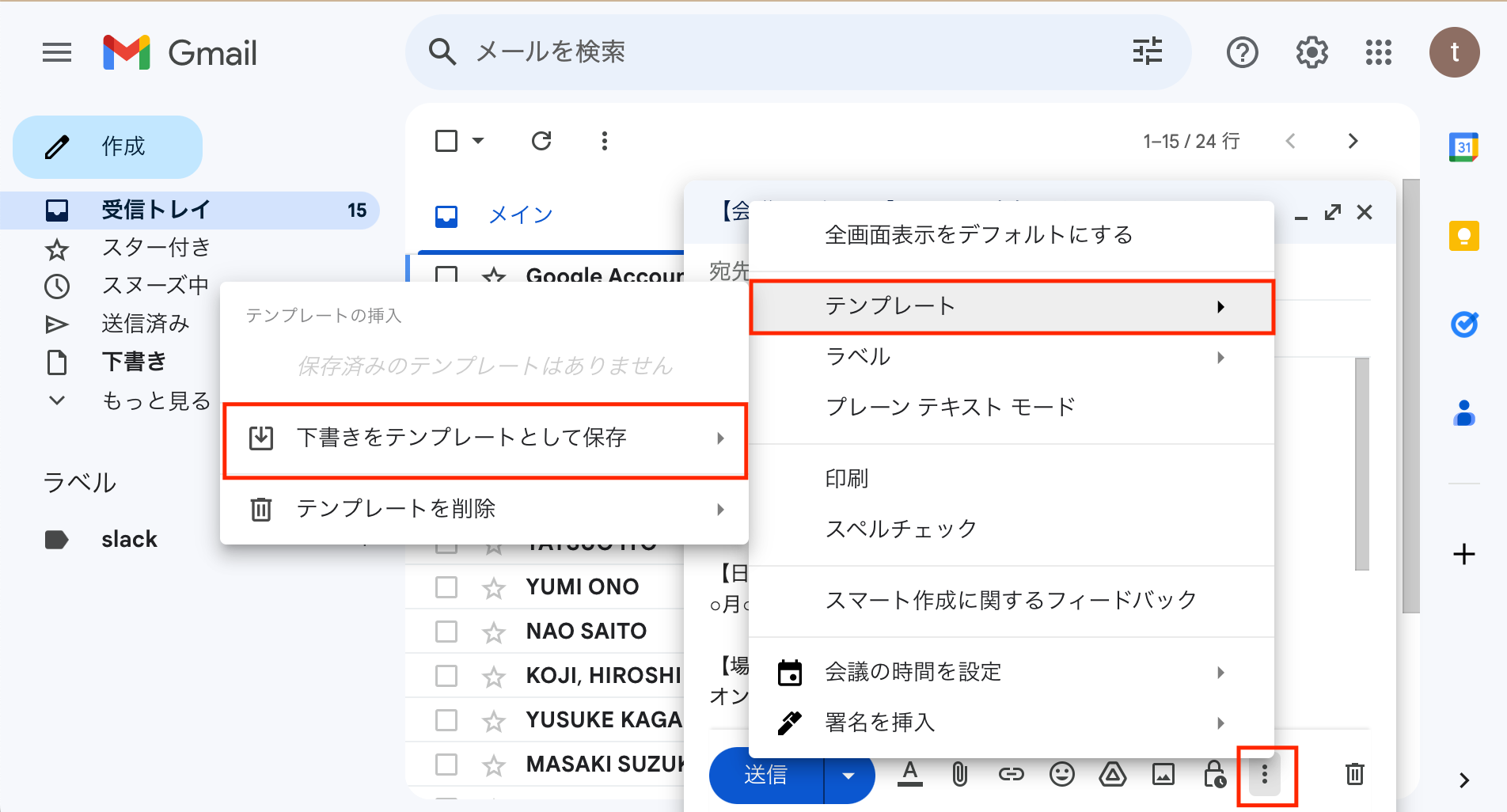Select 全画面表示をデフォルトにする menu item
The height and width of the screenshot is (812, 1507).
(1011, 235)
